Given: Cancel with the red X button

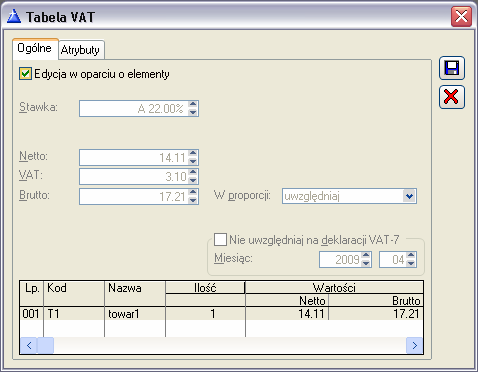Looking at the screenshot, I should point(452,97).
